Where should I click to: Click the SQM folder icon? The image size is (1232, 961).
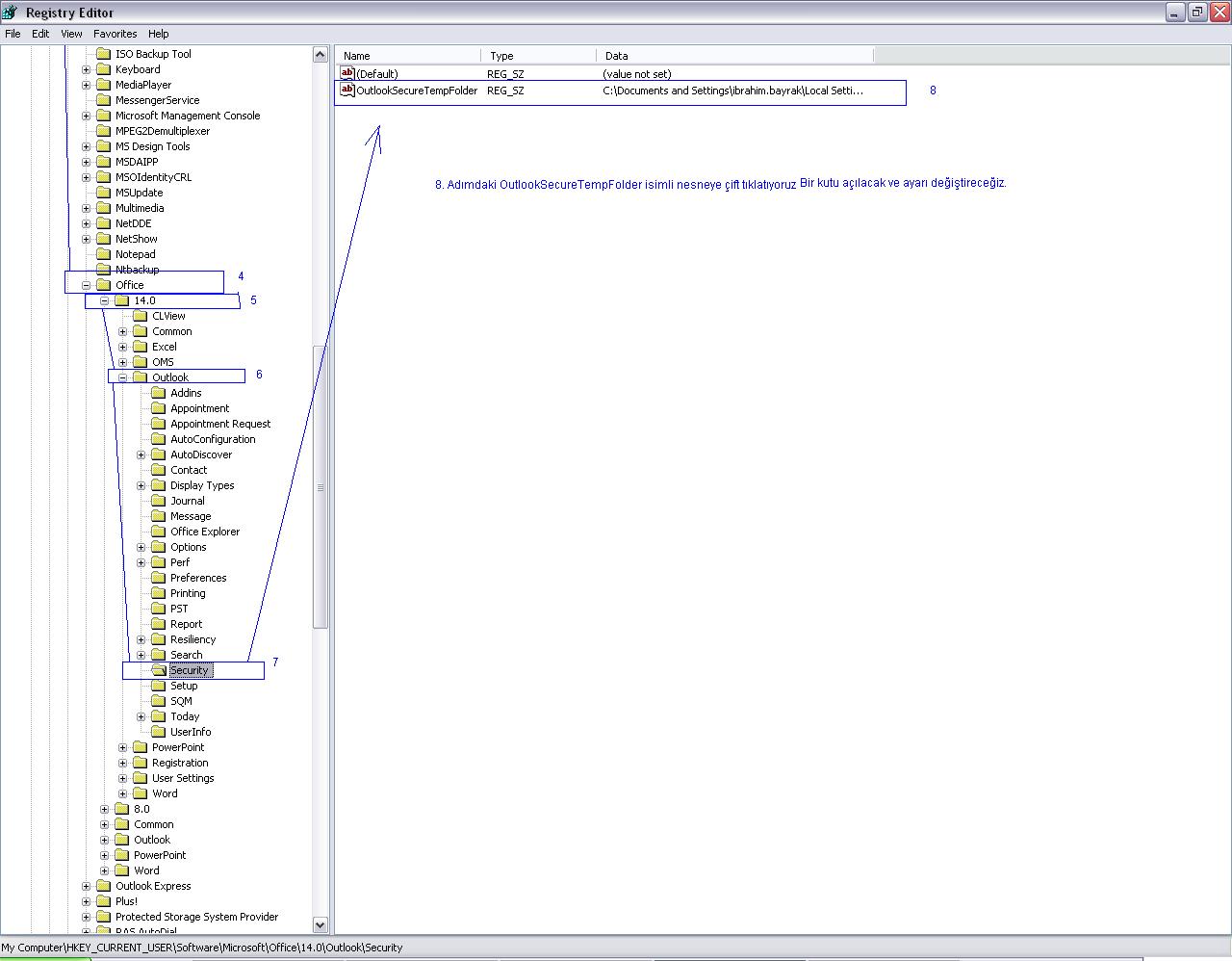[159, 701]
